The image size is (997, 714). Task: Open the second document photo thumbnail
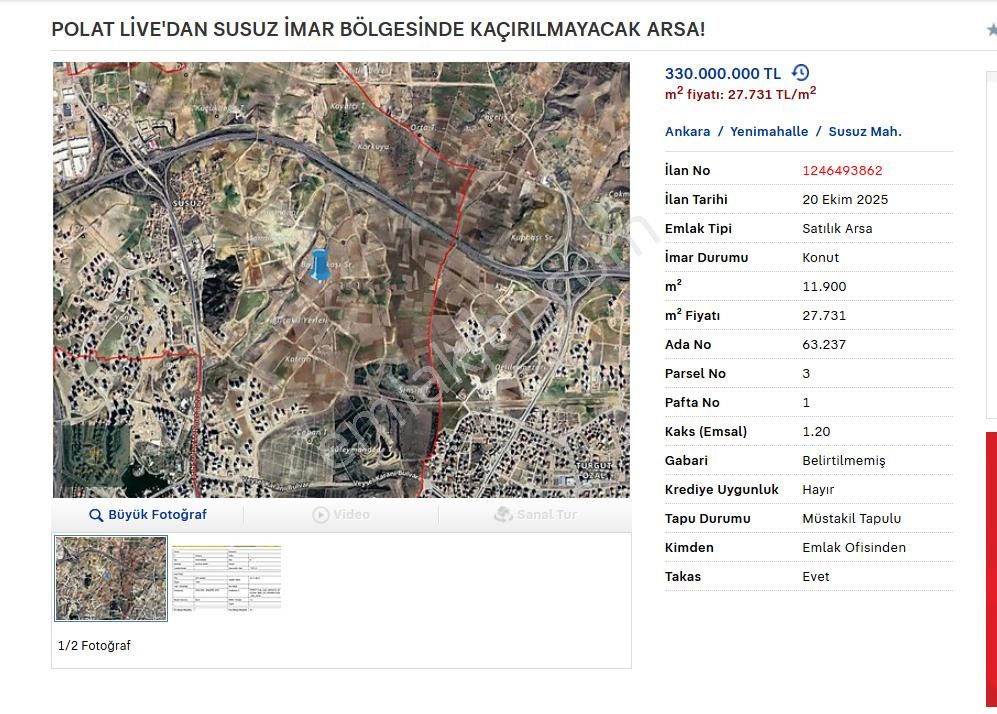226,578
